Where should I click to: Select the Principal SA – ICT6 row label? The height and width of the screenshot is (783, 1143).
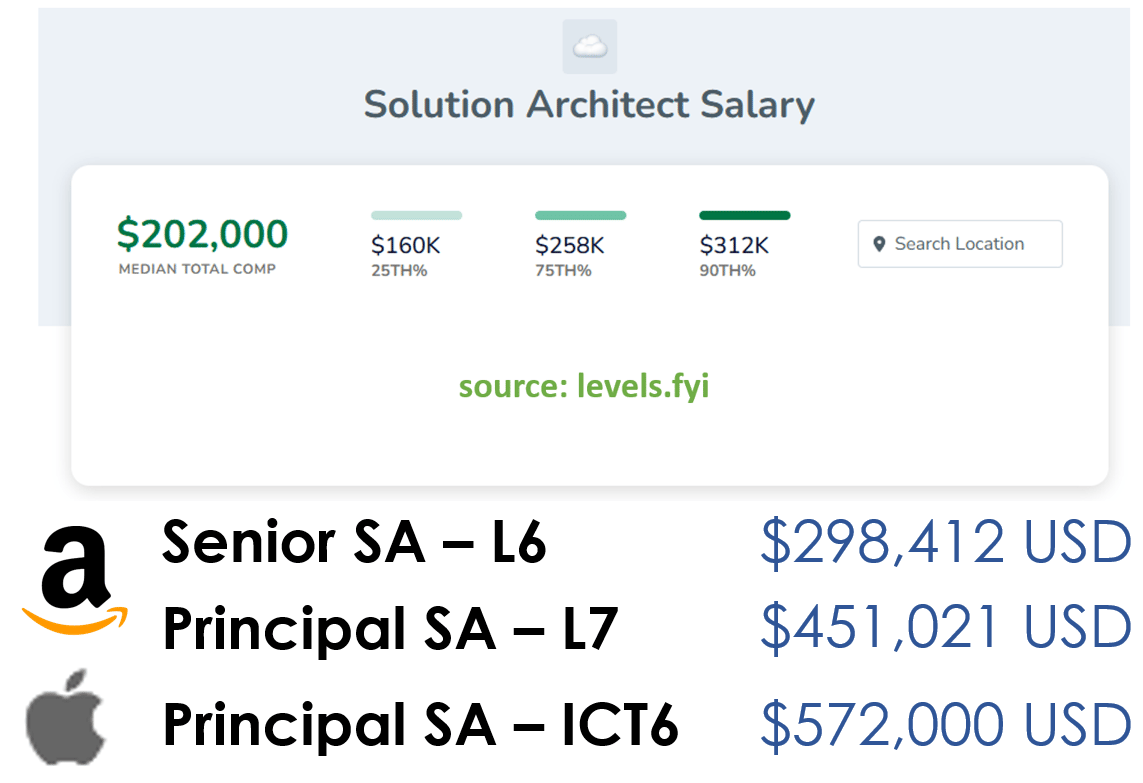(x=421, y=725)
